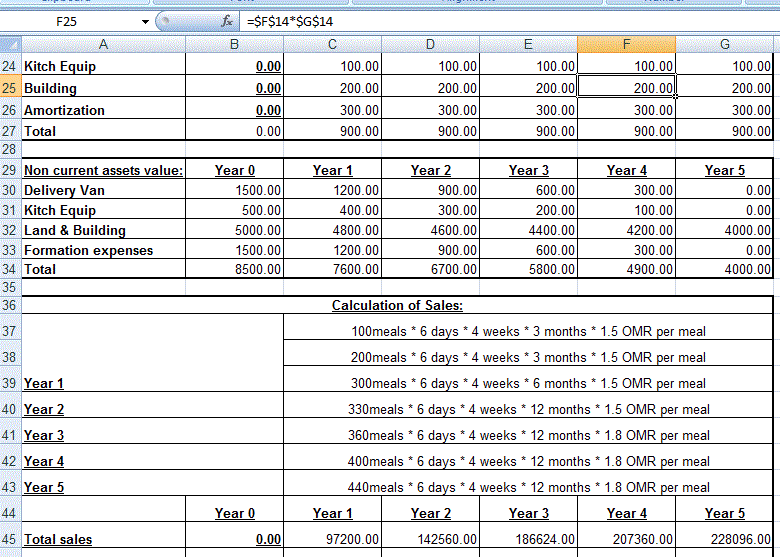The image size is (780, 557).
Task: Click the Select All corner button
Action: 10,45
